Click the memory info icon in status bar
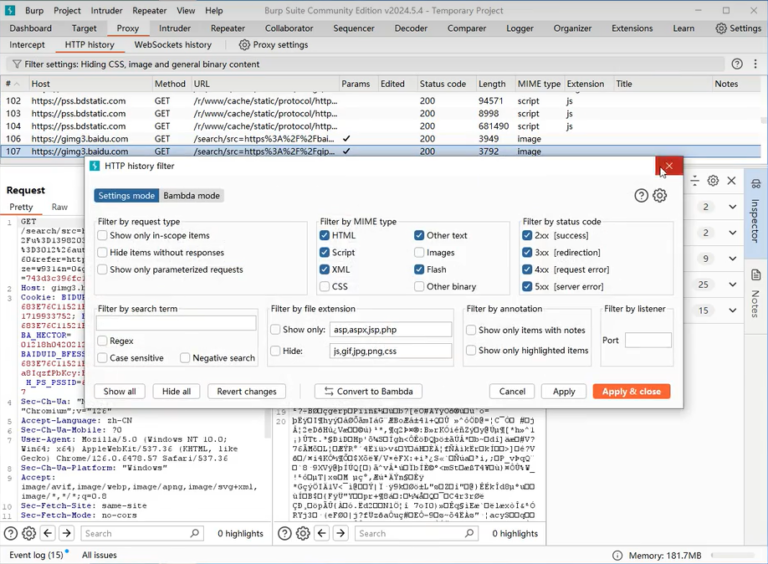 pos(617,555)
